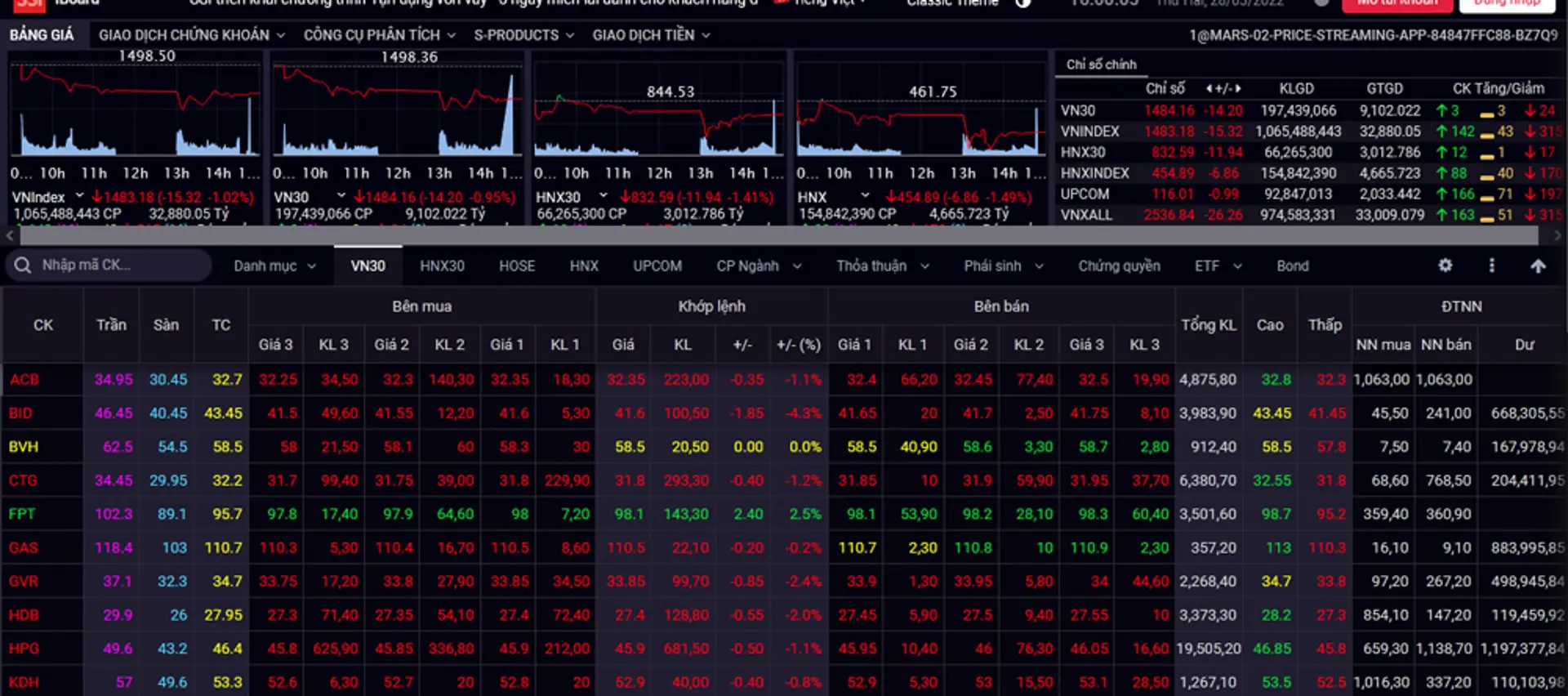Open the HNX mini chart
The height and width of the screenshot is (696, 1568).
point(921,110)
